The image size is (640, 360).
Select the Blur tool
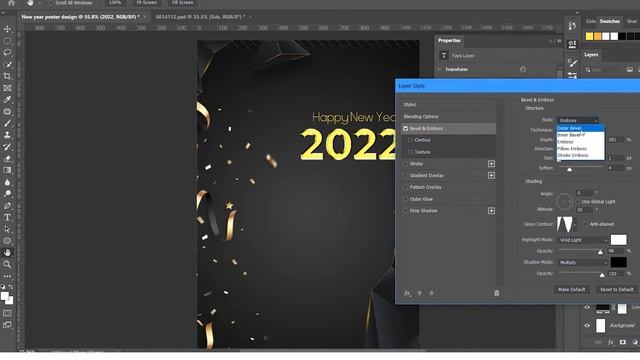(x=7, y=182)
